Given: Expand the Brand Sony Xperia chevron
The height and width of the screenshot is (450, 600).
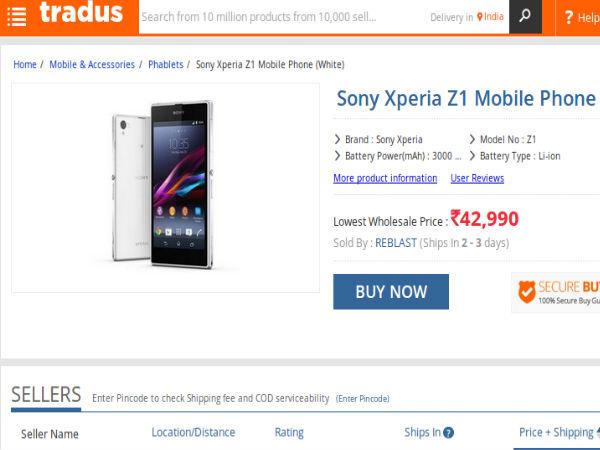Looking at the screenshot, I should click(x=337, y=140).
